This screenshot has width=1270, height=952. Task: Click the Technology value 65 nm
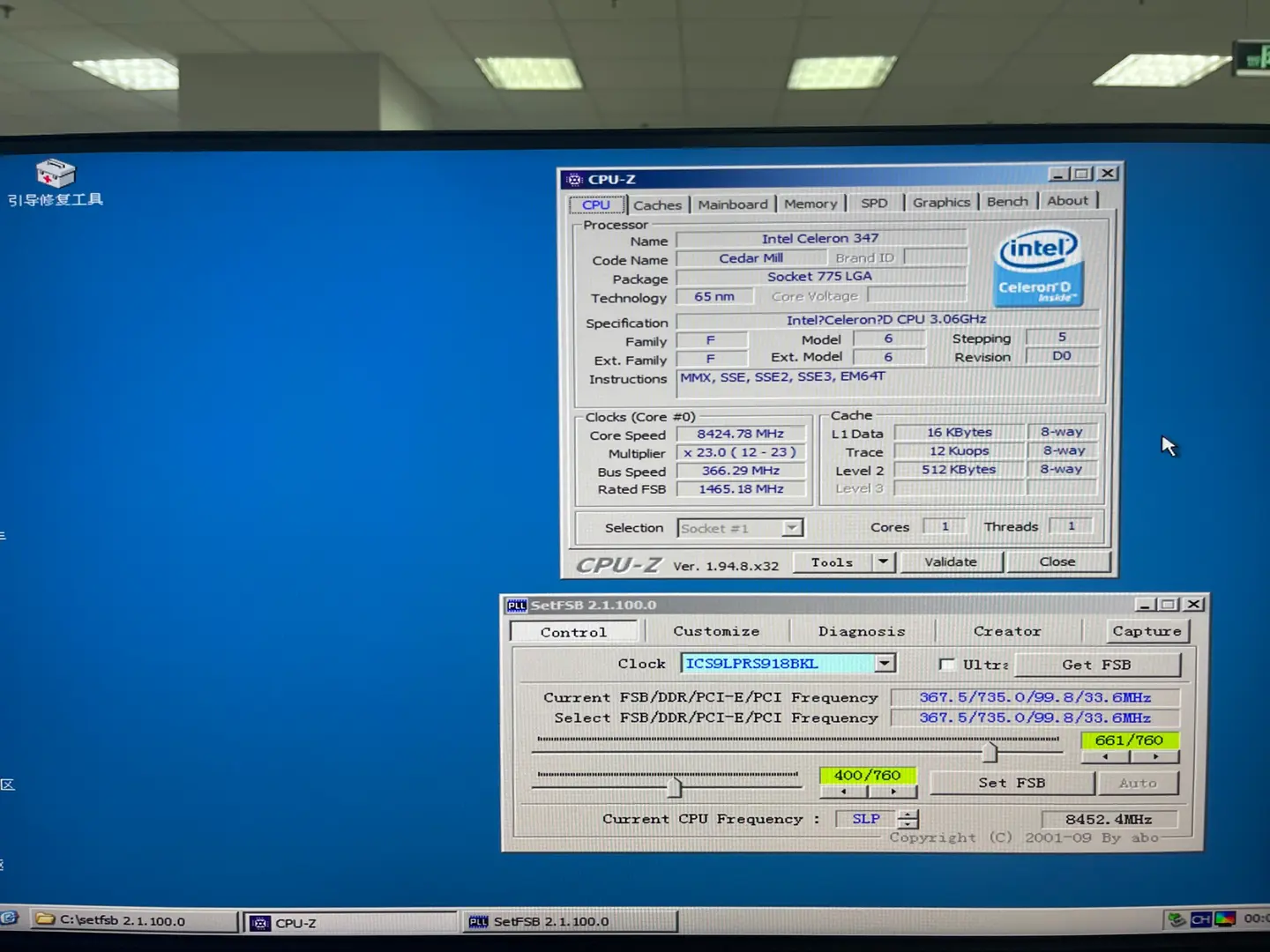click(714, 296)
